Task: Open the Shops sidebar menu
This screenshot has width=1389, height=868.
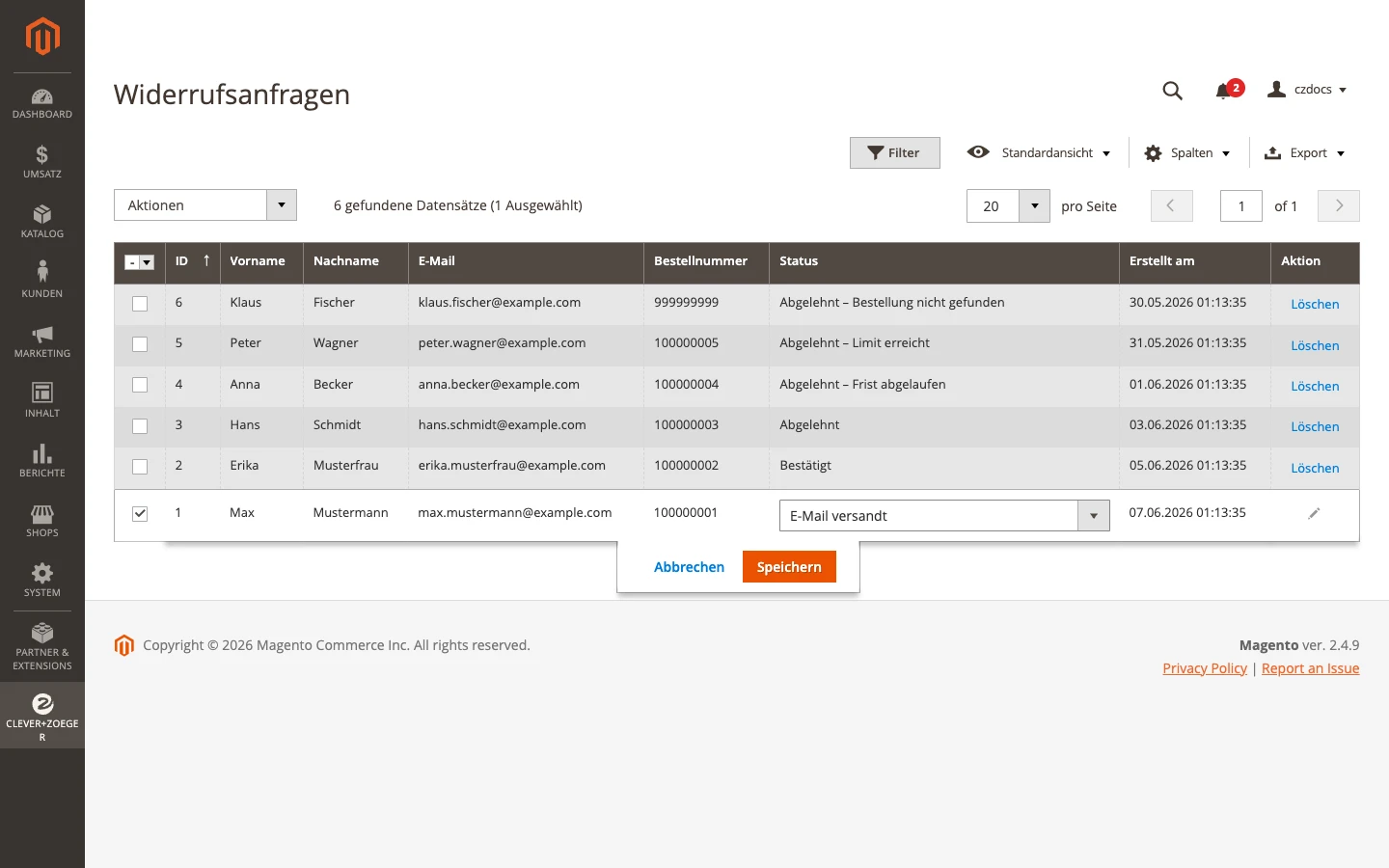Action: (x=42, y=521)
